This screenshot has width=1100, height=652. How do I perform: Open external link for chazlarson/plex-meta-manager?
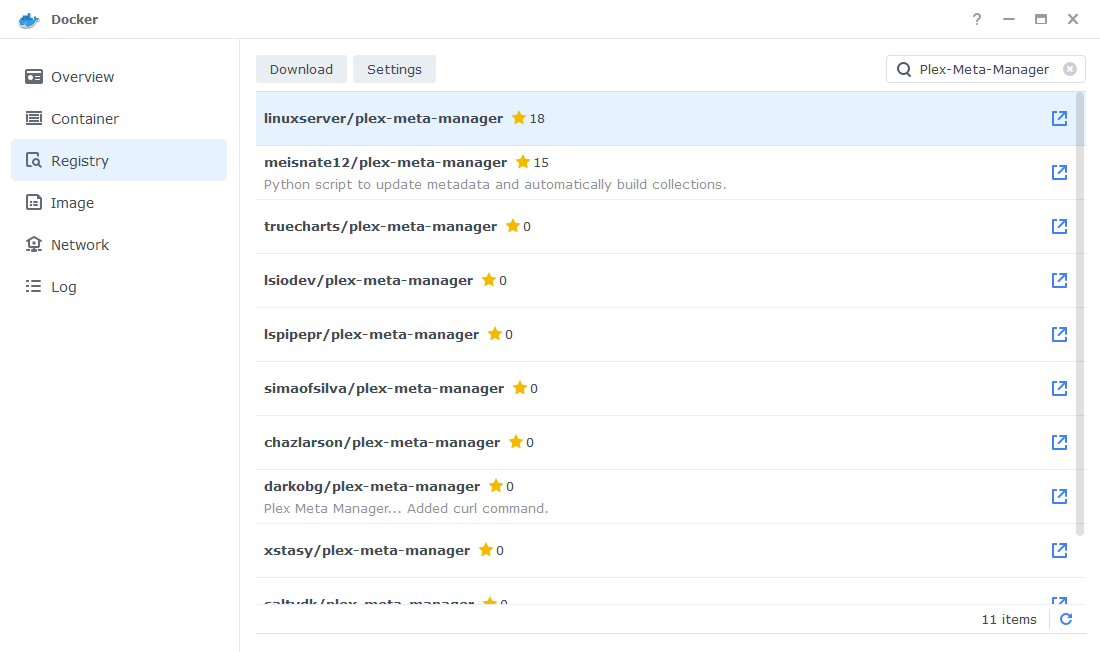coord(1059,443)
